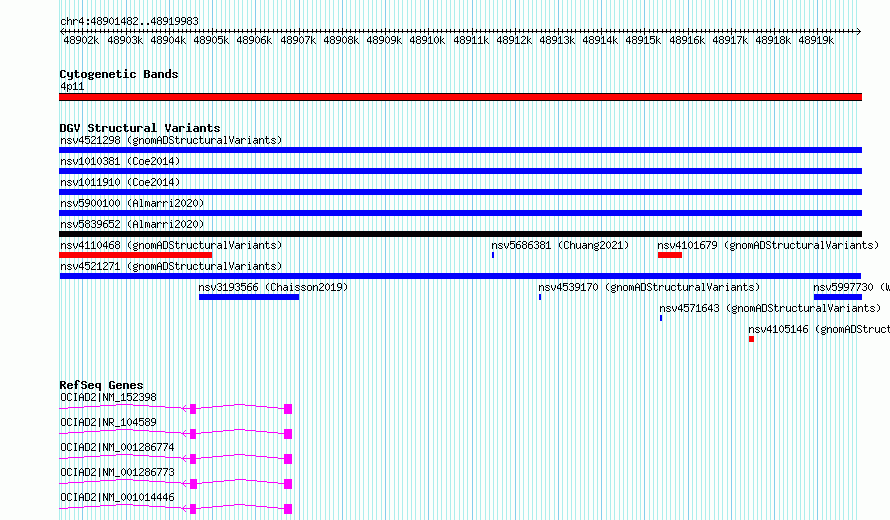Click the 4p11 cytogenetic band red bar
The width and height of the screenshot is (890, 520).
pyautogui.click(x=460, y=97)
